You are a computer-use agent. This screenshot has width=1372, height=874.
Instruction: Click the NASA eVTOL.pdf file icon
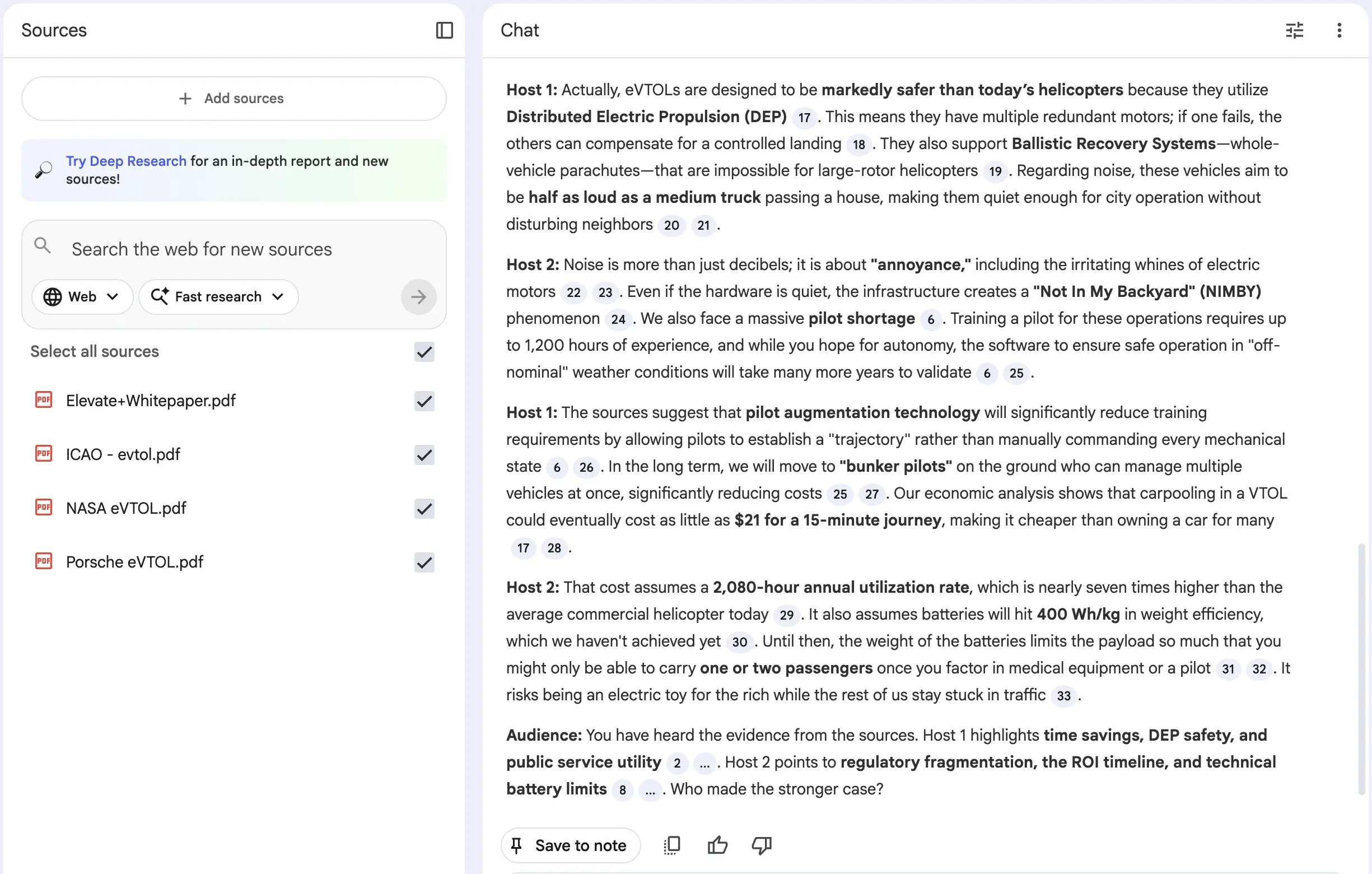tap(44, 508)
